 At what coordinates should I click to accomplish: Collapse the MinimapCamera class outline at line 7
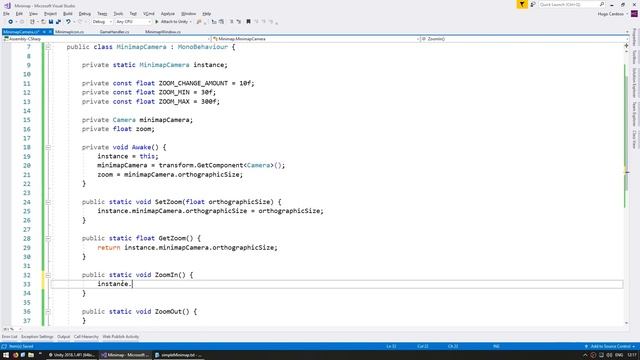pos(48,47)
